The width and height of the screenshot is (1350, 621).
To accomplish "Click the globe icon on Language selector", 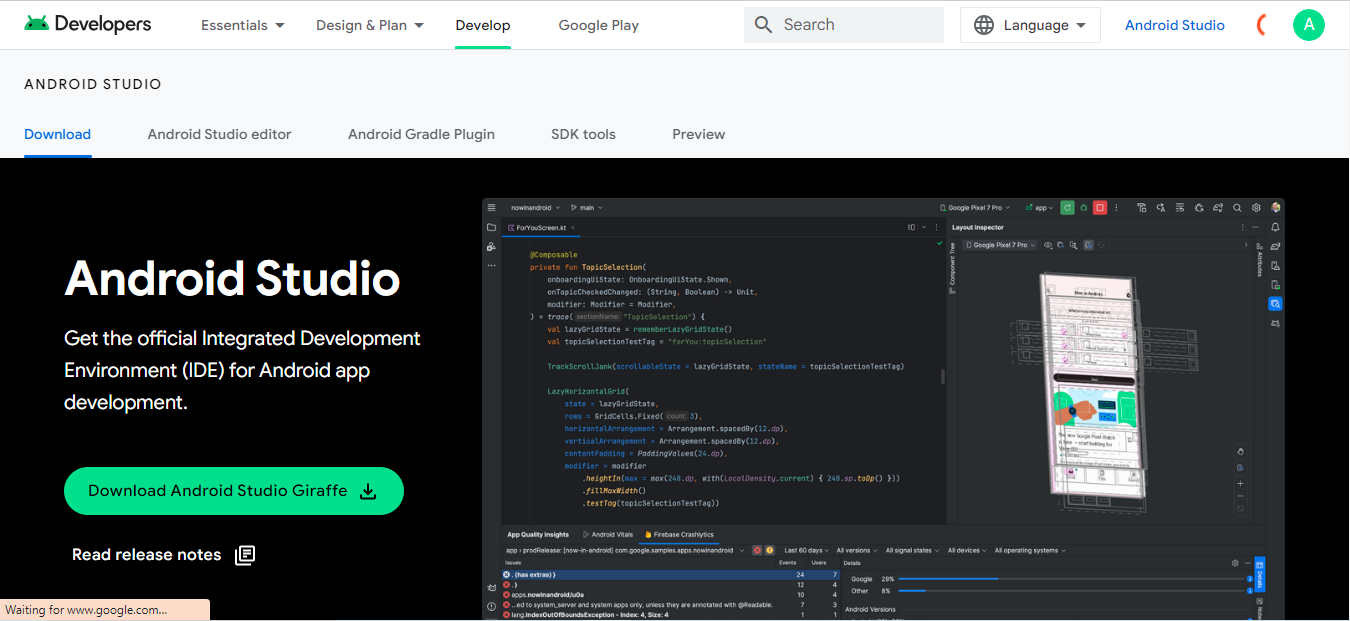I will tap(985, 25).
